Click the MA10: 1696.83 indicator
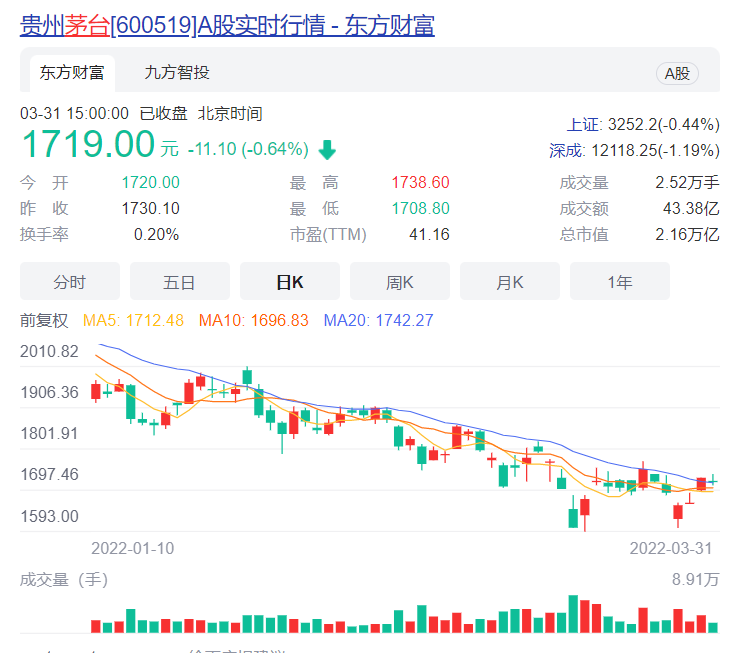The image size is (741, 653). tap(253, 320)
